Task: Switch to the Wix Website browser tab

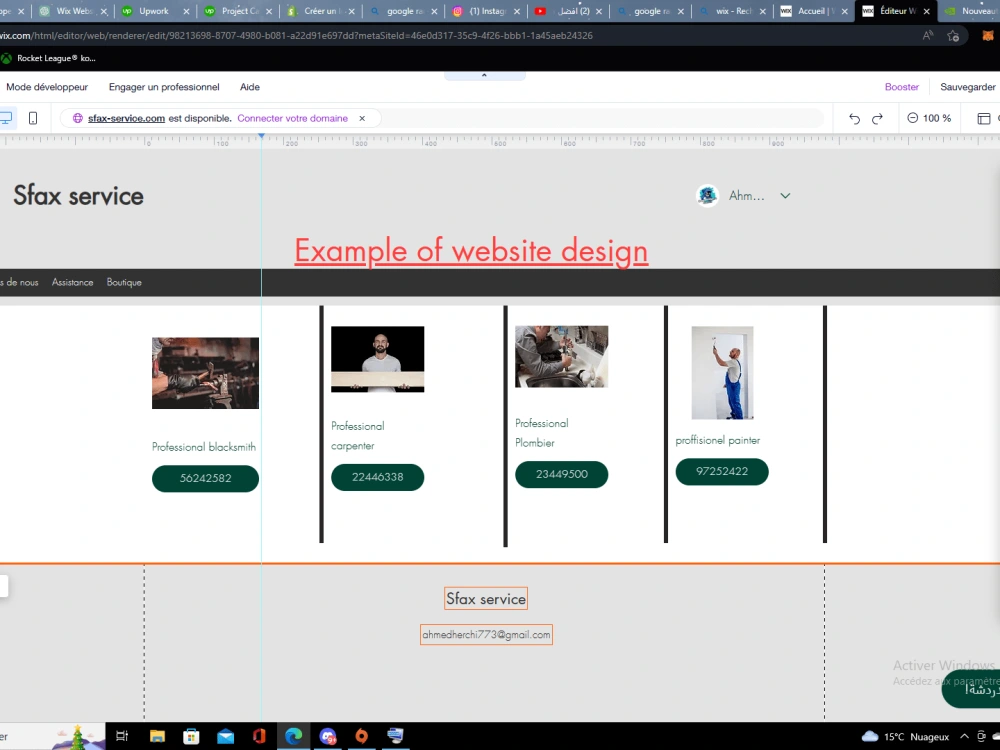Action: click(x=73, y=11)
